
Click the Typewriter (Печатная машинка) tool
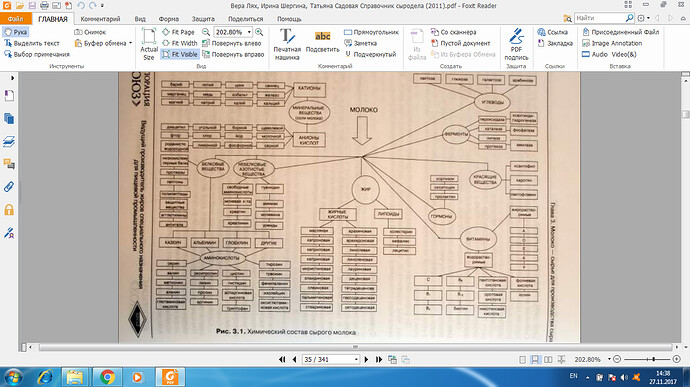click(287, 44)
